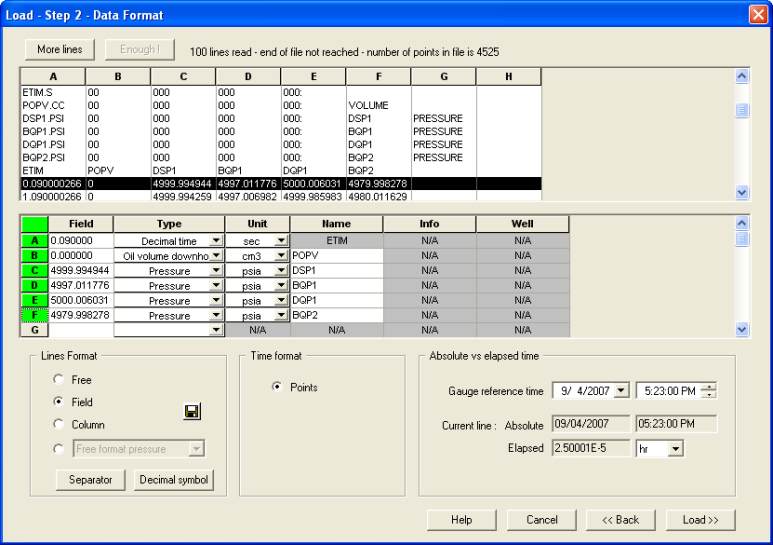Open the elapsed time unit hr dropdown

tap(676, 449)
